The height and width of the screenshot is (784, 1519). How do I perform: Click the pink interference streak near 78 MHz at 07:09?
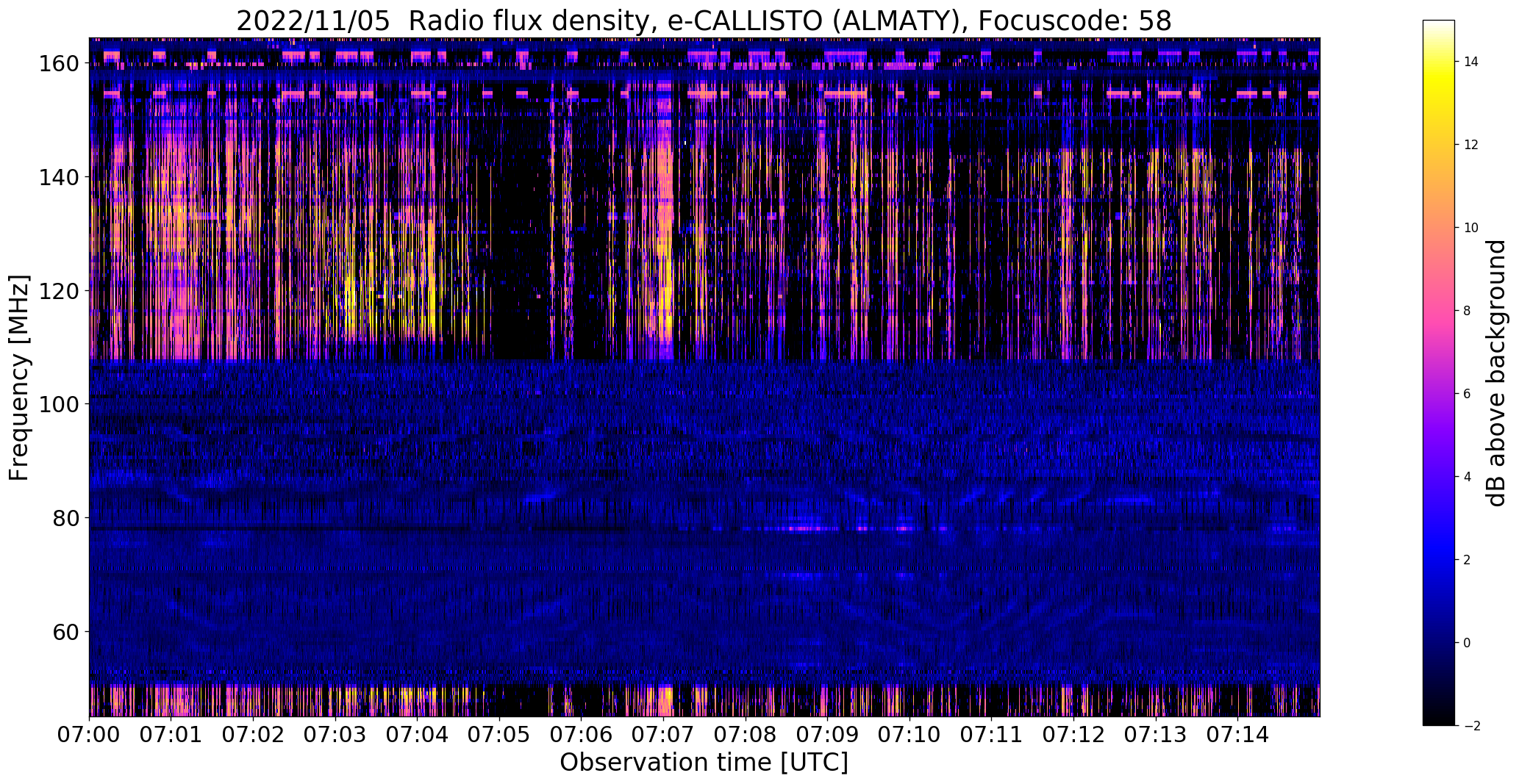tap(805, 528)
